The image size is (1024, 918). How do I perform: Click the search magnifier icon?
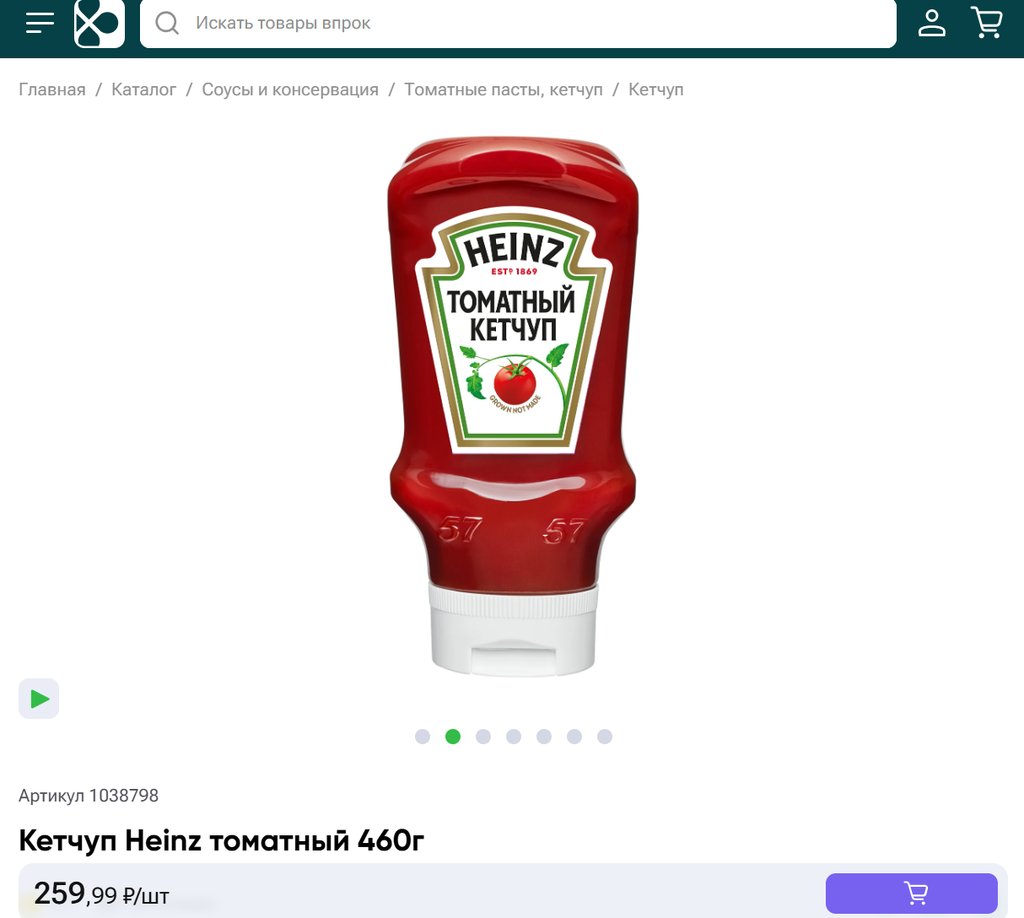pos(167,23)
